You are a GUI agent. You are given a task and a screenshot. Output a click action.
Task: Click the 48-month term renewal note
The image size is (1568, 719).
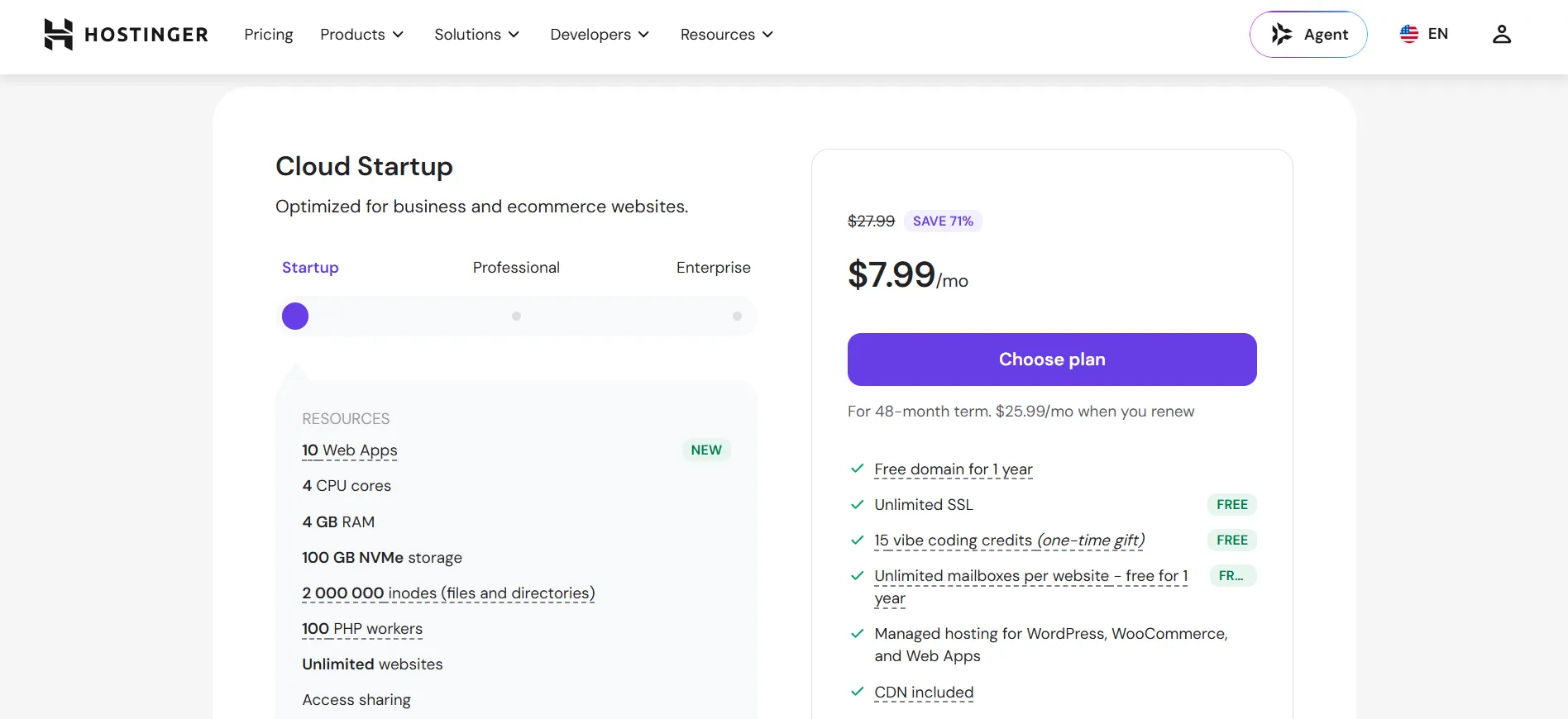pyautogui.click(x=1021, y=412)
